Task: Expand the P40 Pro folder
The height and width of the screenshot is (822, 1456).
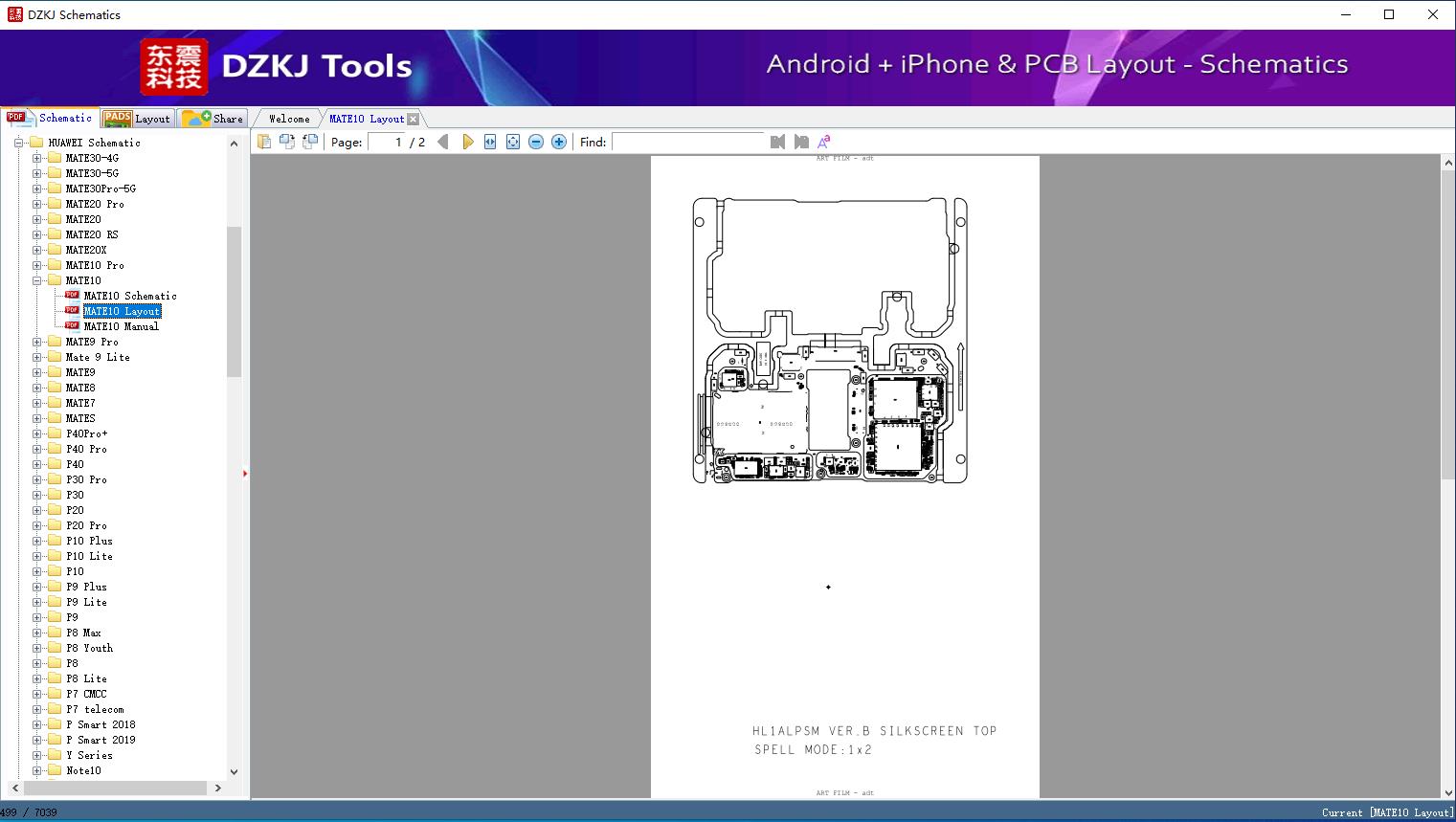Action: click(37, 449)
